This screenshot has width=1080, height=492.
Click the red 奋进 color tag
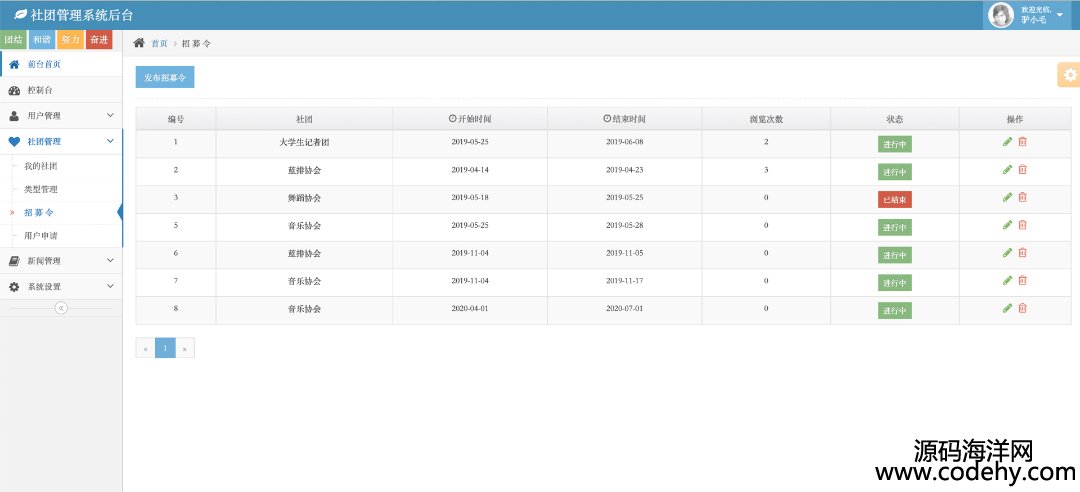(x=99, y=40)
